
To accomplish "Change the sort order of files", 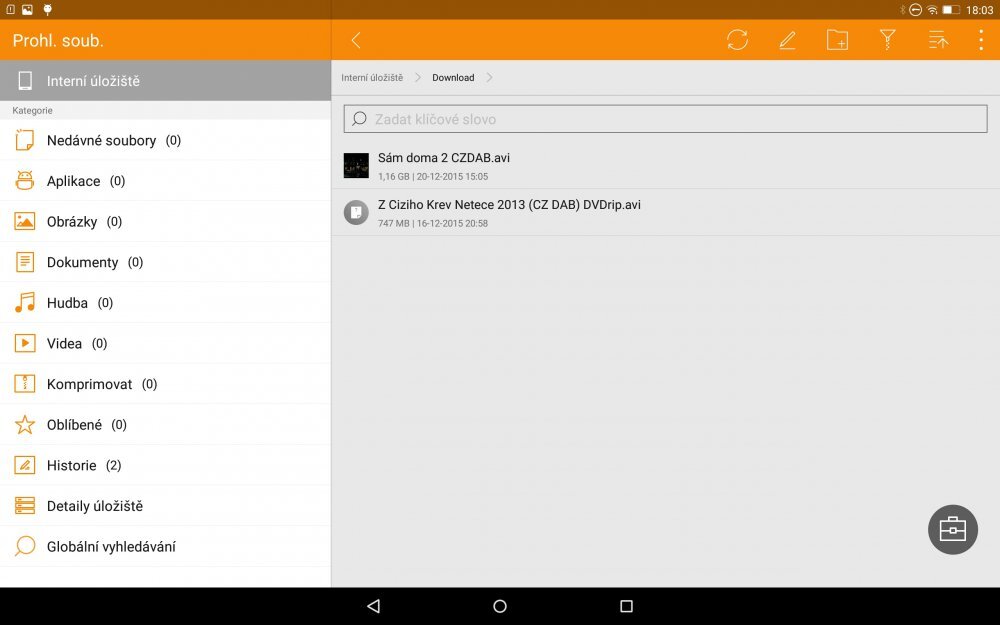I will [x=937, y=40].
